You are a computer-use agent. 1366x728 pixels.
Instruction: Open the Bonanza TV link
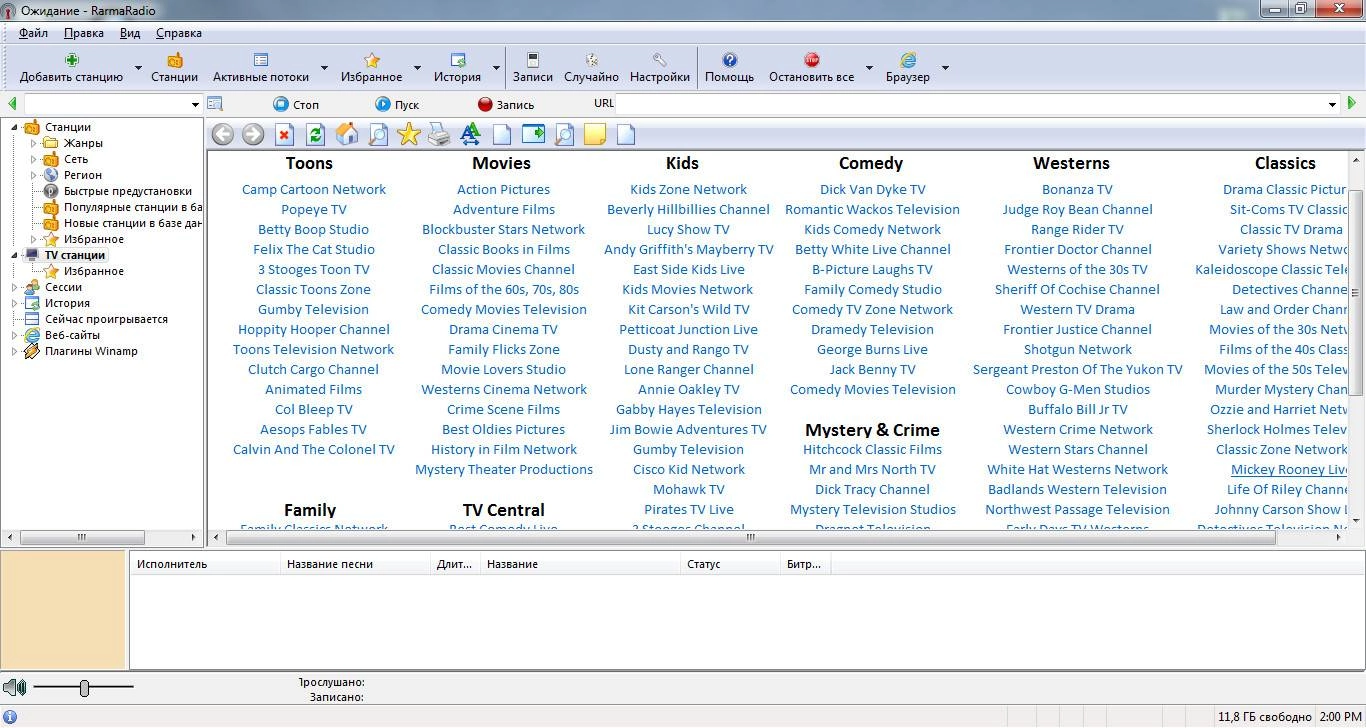click(1077, 189)
